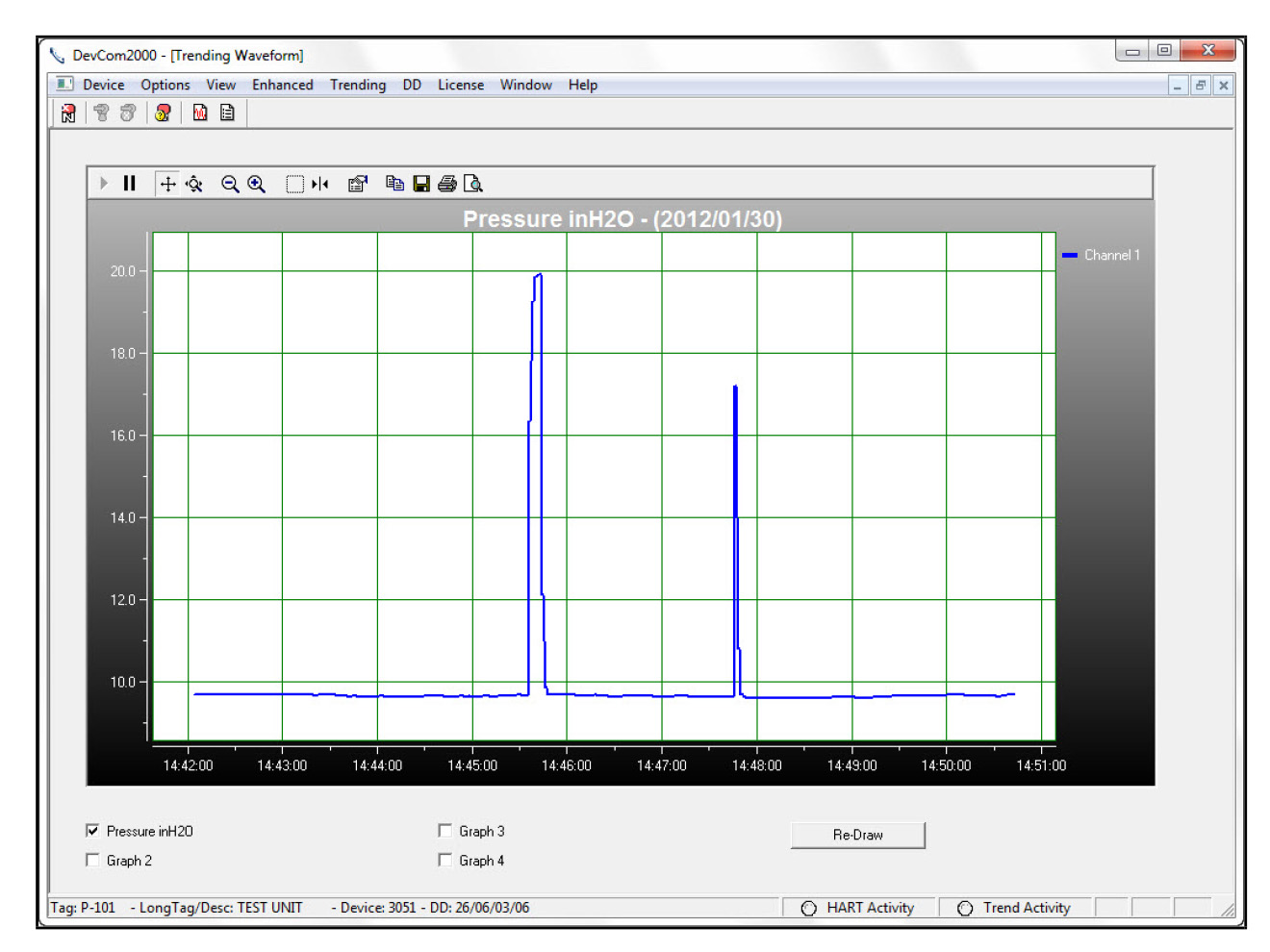
Task: Uncheck the Pressure inH2O checkbox
Action: click(91, 831)
